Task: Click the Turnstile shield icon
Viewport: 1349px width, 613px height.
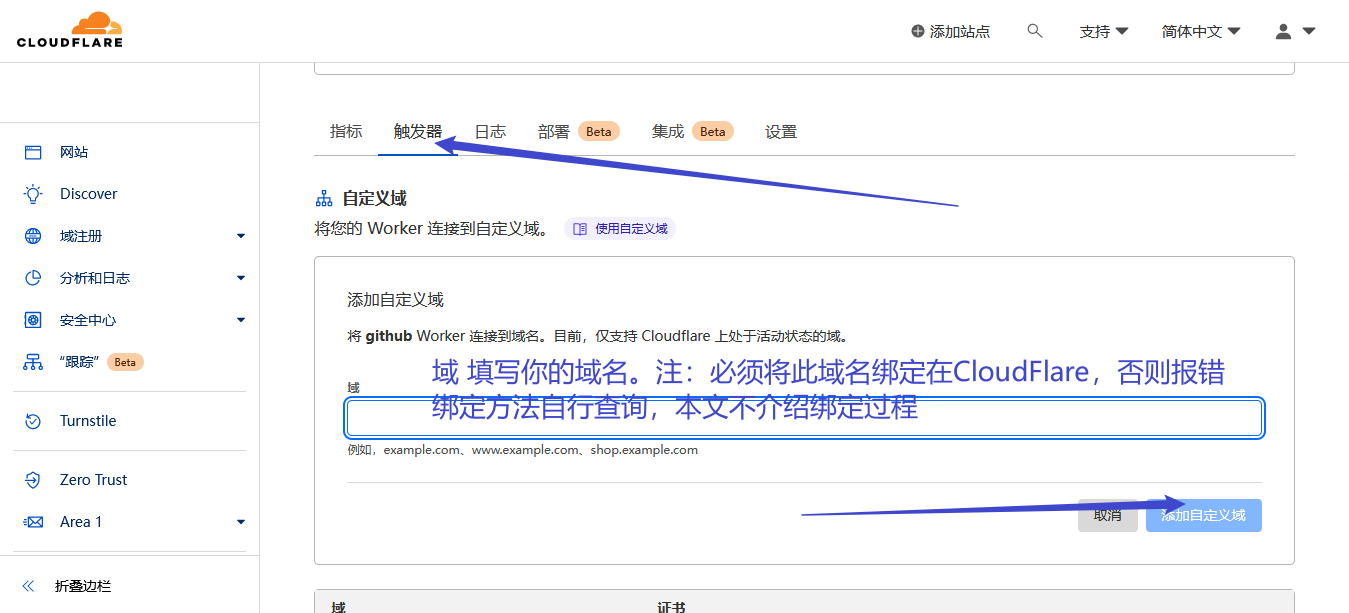Action: tap(34, 420)
